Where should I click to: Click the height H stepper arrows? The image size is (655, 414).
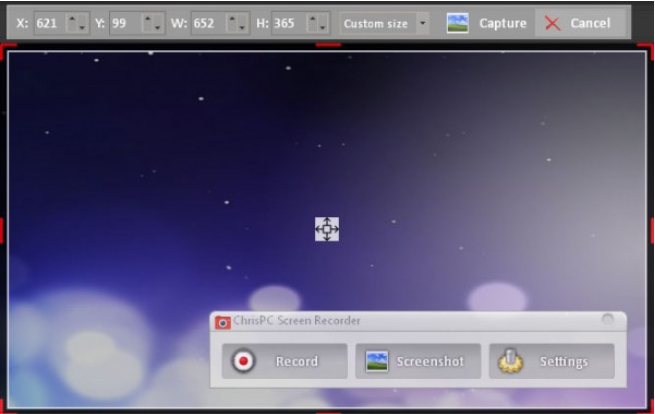pos(317,23)
